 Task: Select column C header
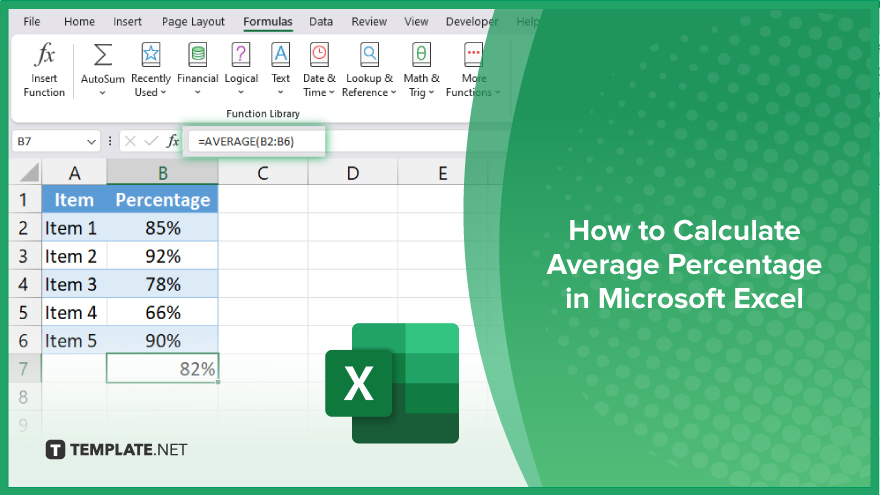263,173
